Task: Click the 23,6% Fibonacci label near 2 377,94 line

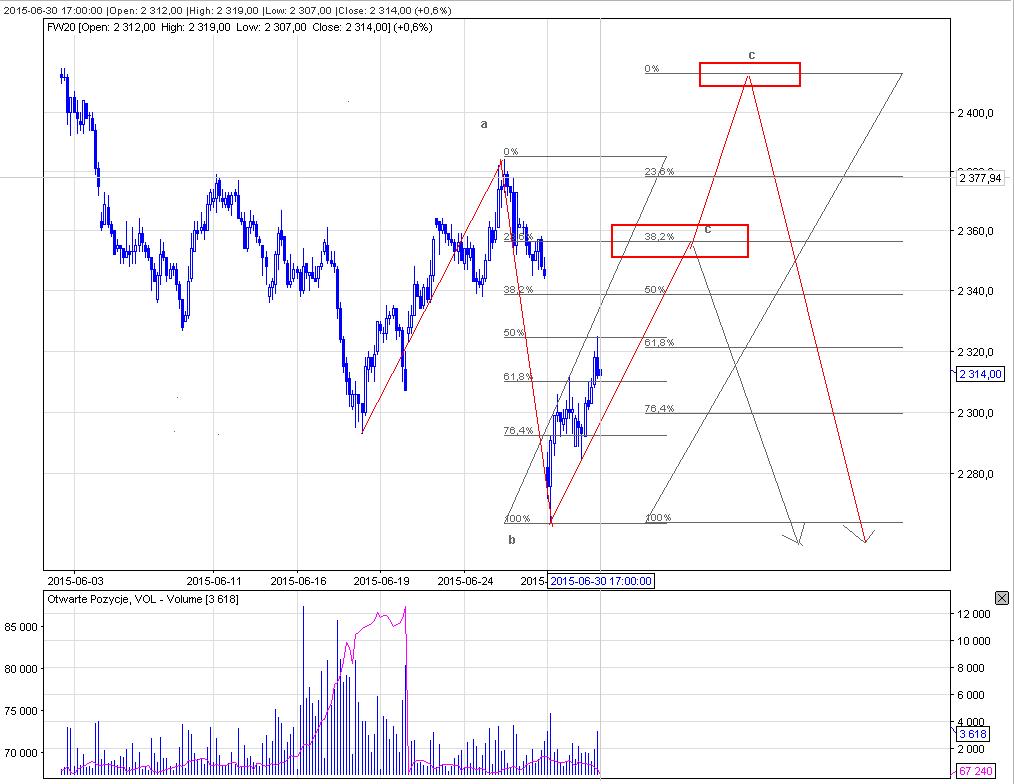Action: pos(659,171)
